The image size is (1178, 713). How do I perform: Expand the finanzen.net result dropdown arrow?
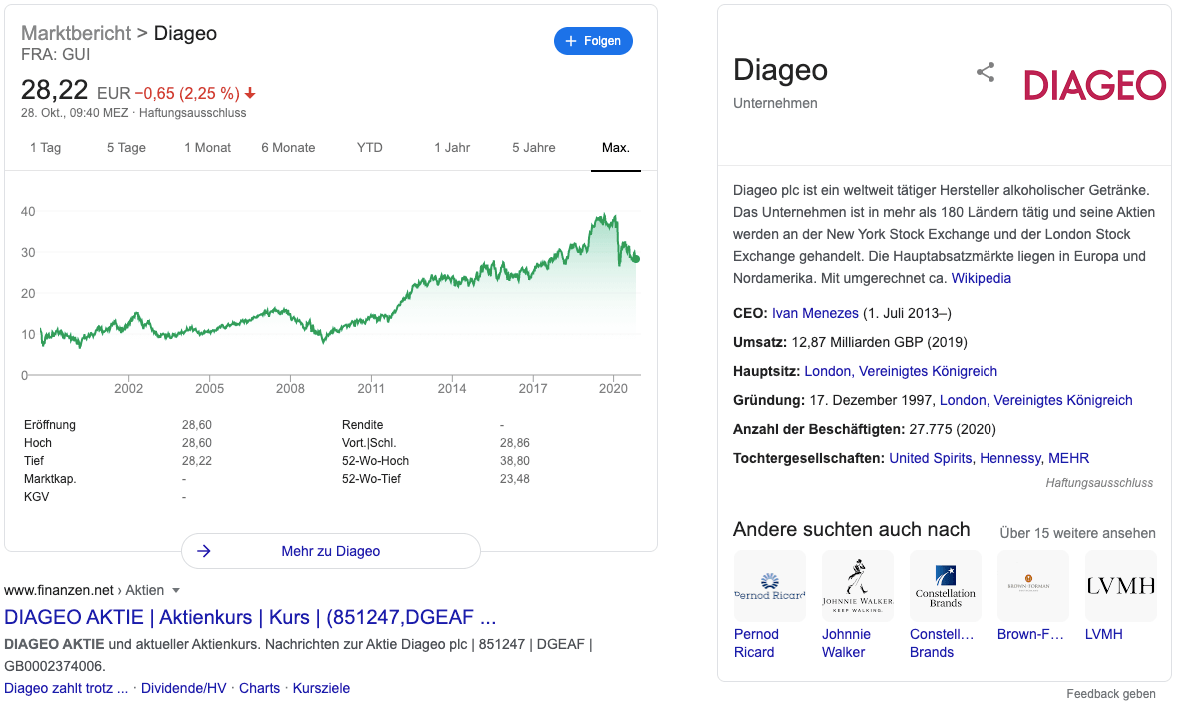[177, 591]
